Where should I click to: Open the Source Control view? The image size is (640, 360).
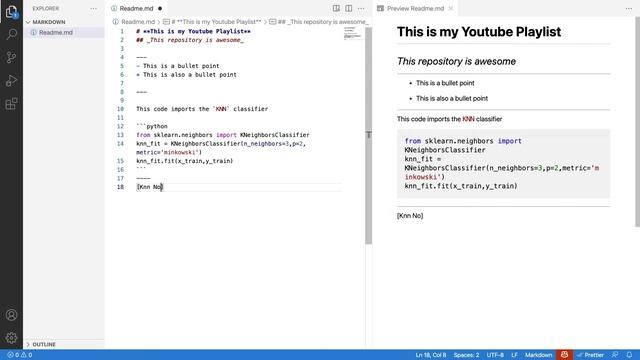click(11, 57)
